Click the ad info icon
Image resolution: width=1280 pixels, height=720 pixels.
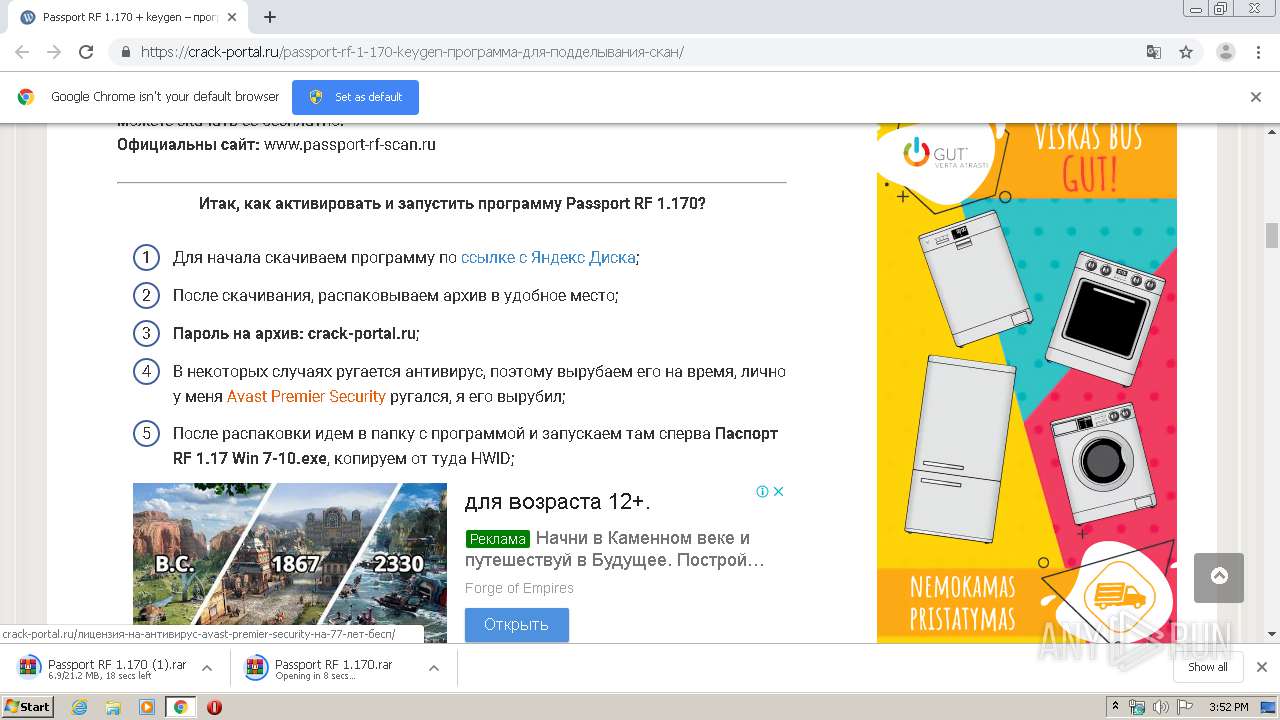pyautogui.click(x=762, y=491)
